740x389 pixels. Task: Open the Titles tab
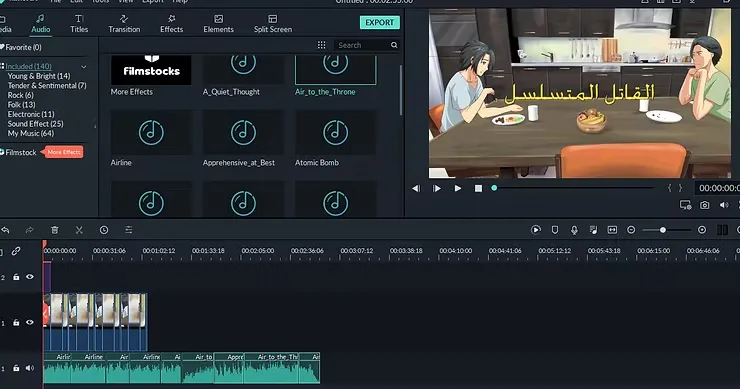click(x=79, y=24)
